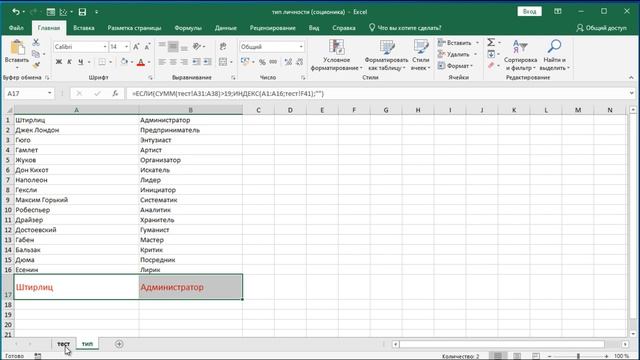Collapse the ribbon with the up chevron
The height and width of the screenshot is (360, 640).
click(x=631, y=78)
